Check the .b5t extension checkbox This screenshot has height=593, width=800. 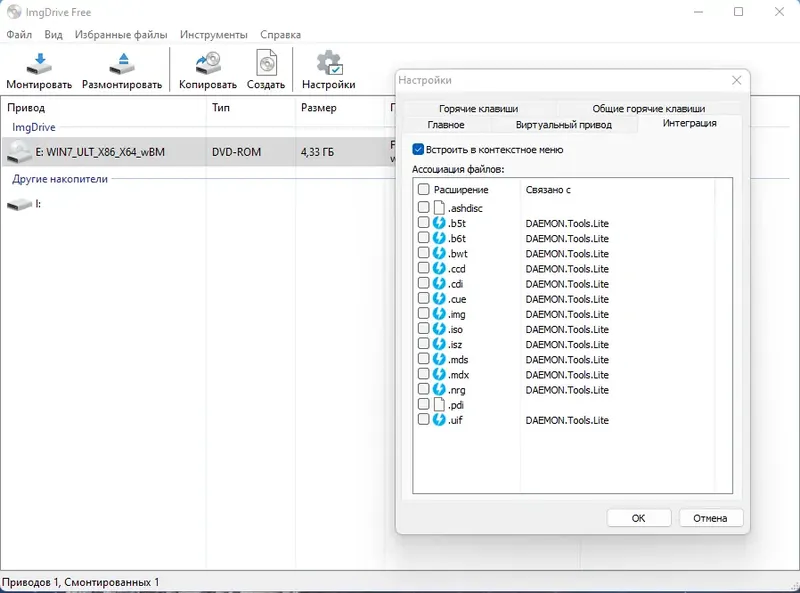click(423, 222)
